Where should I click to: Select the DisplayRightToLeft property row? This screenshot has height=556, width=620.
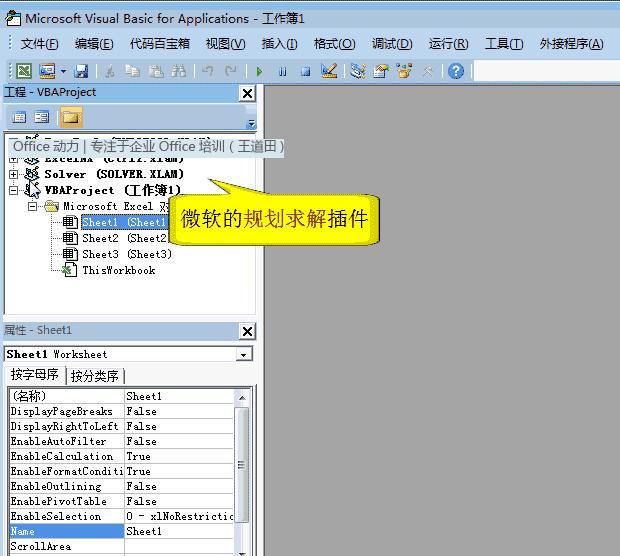point(122,426)
